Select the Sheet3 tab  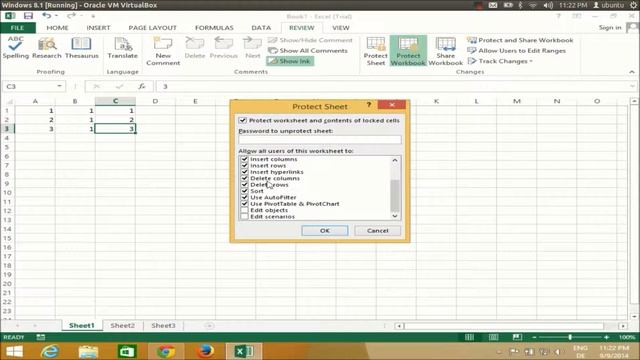163,326
